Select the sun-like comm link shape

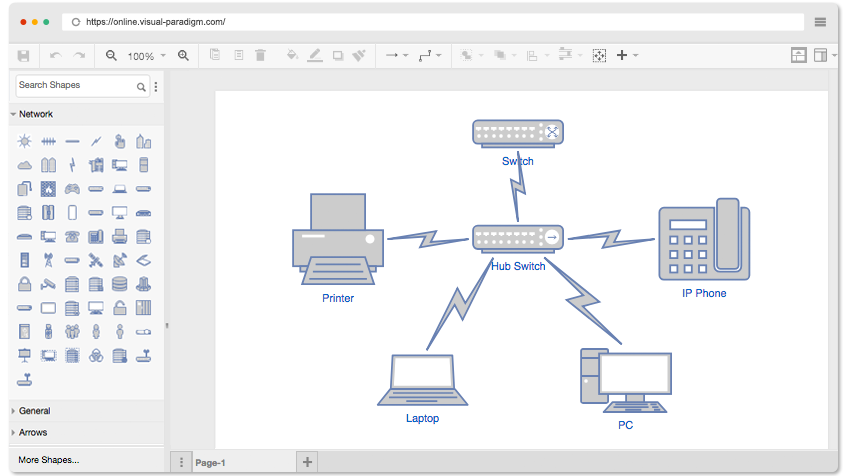point(24,141)
